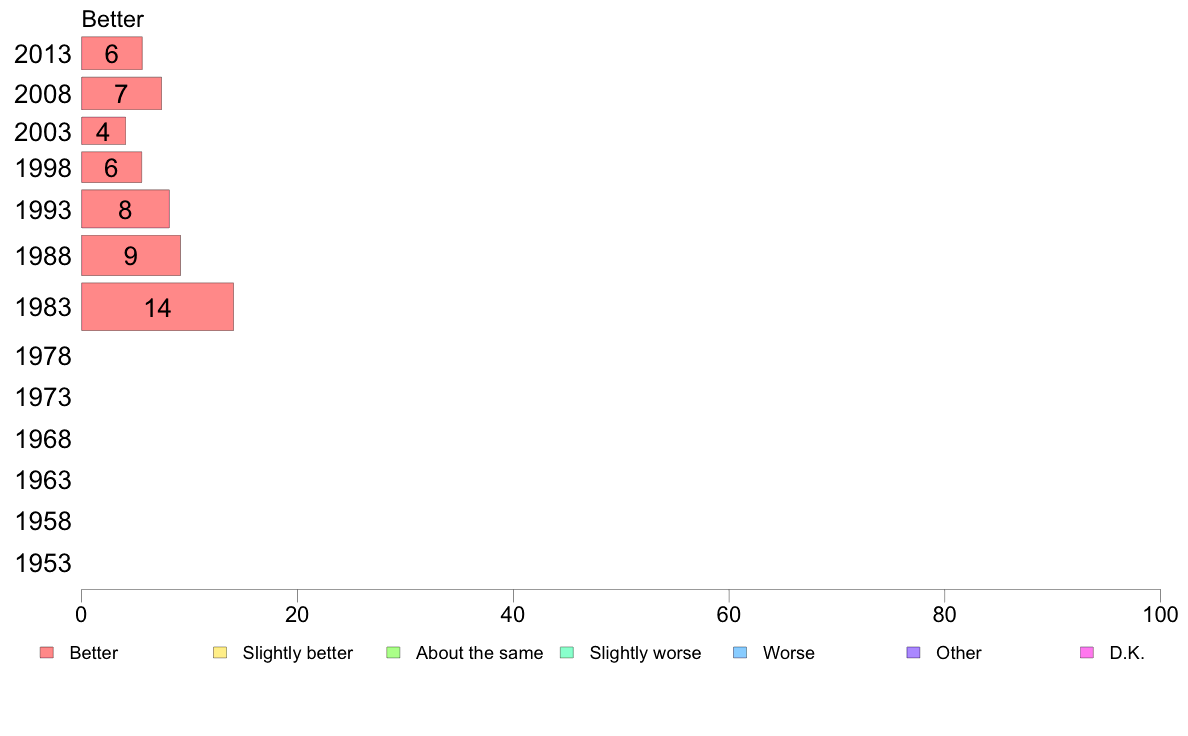1188x736 pixels.
Task: Click the 1953 year label
Action: 43,563
